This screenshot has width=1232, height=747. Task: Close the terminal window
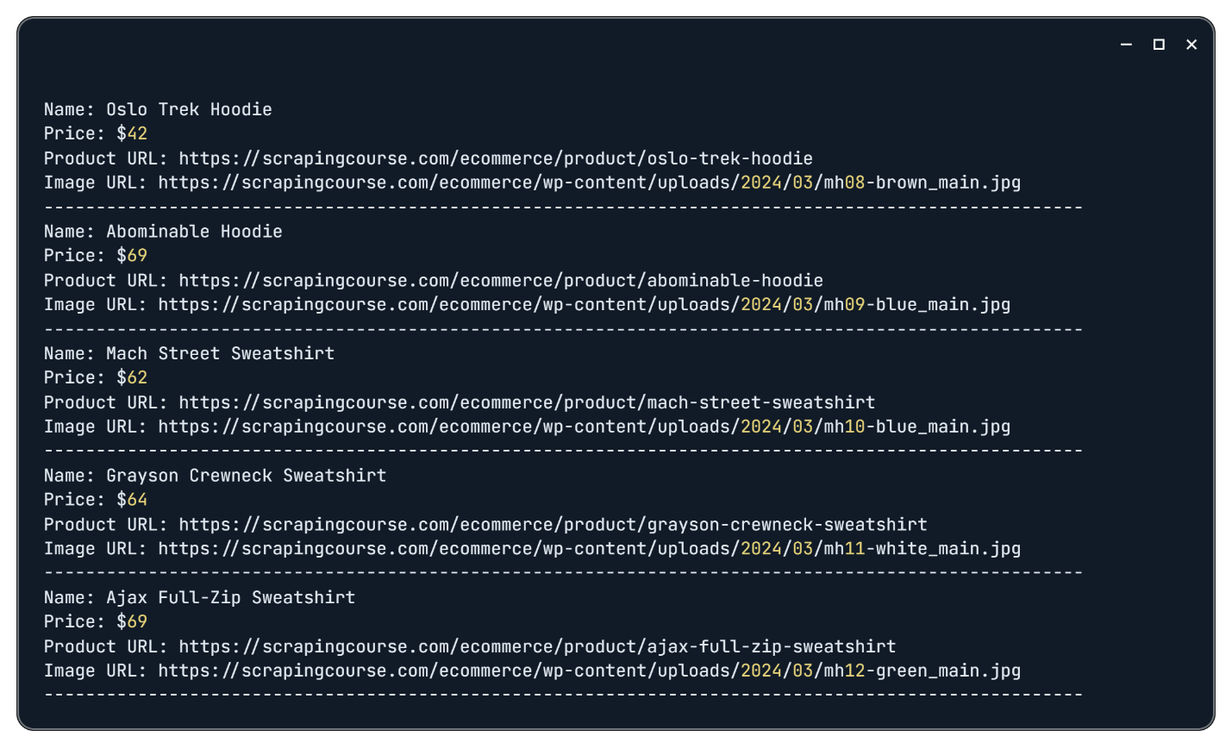pyautogui.click(x=1191, y=45)
